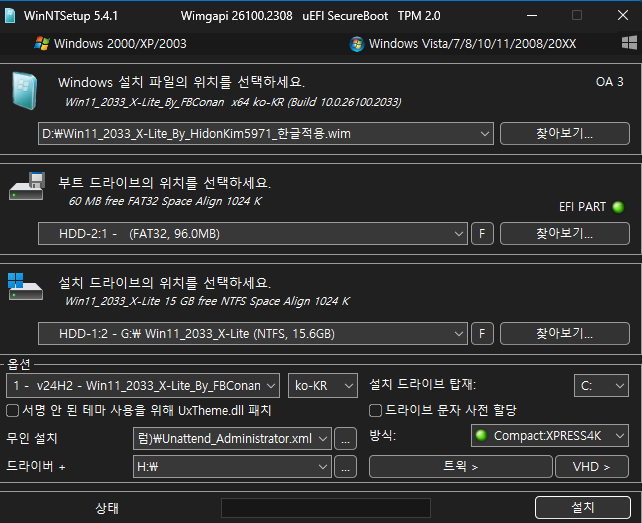The width and height of the screenshot is (642, 523).
Task: Switch to Windows Vista/7/8/10/11/2008/20XX tab
Action: coord(463,44)
